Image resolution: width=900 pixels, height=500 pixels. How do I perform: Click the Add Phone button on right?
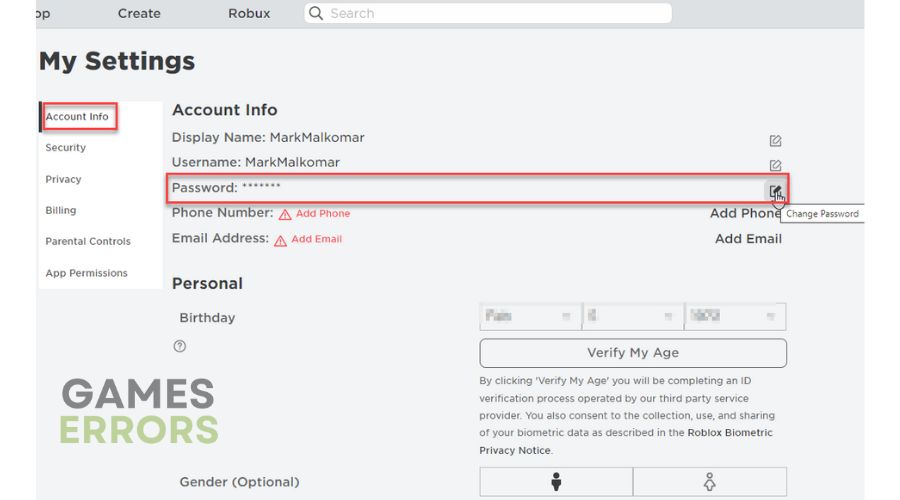[x=745, y=213]
